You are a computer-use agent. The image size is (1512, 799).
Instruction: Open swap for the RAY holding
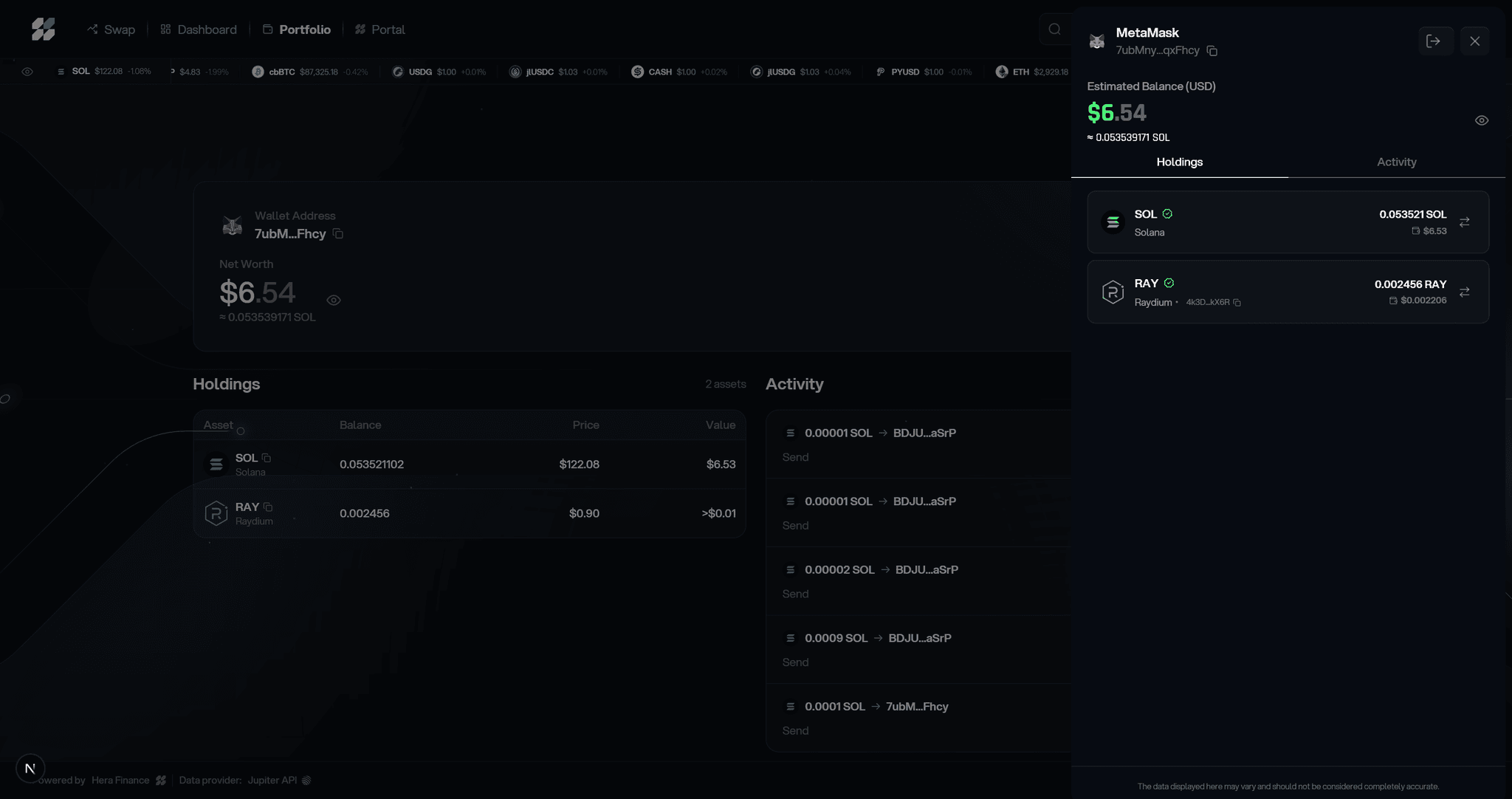[x=1465, y=292]
